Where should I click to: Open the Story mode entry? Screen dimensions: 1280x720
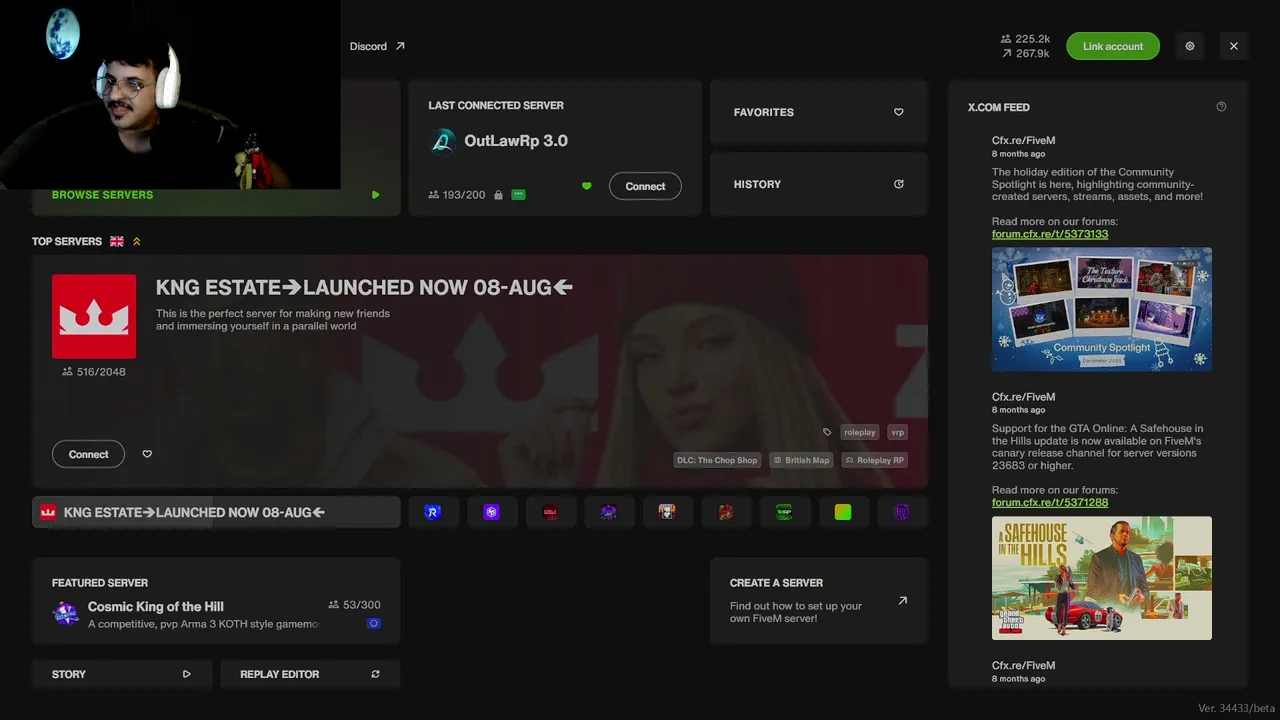click(122, 674)
